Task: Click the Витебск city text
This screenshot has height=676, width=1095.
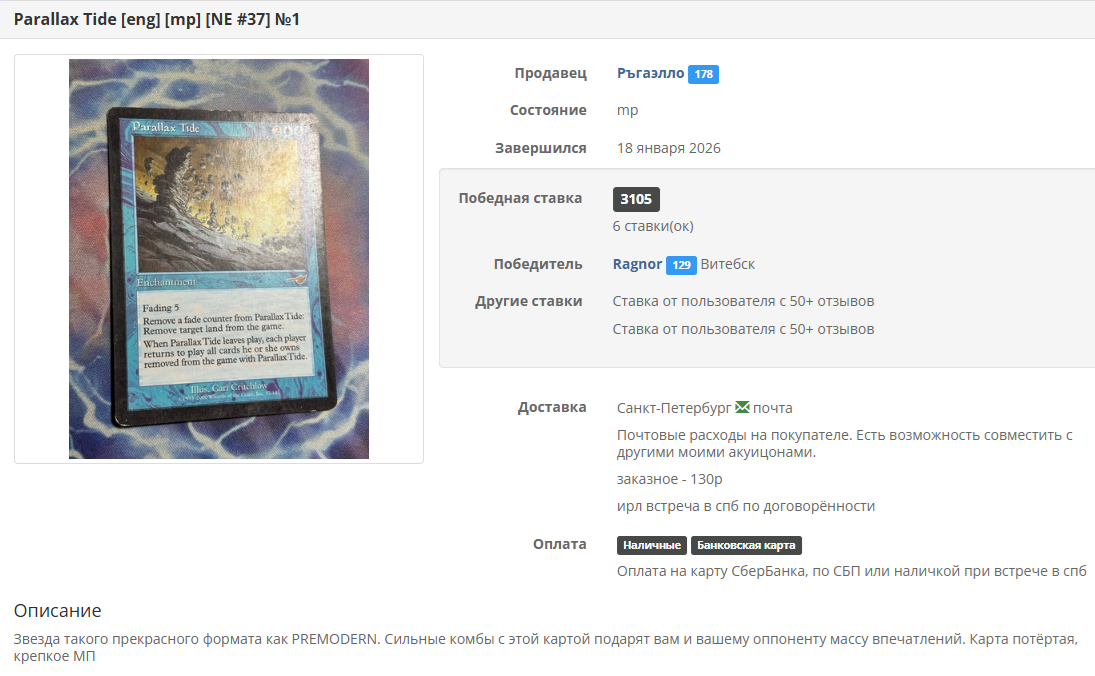Action: click(728, 264)
